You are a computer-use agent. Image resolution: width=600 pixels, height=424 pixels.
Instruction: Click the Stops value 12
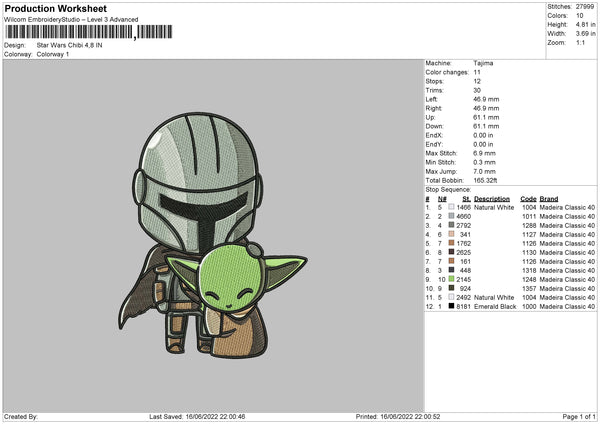(477, 81)
